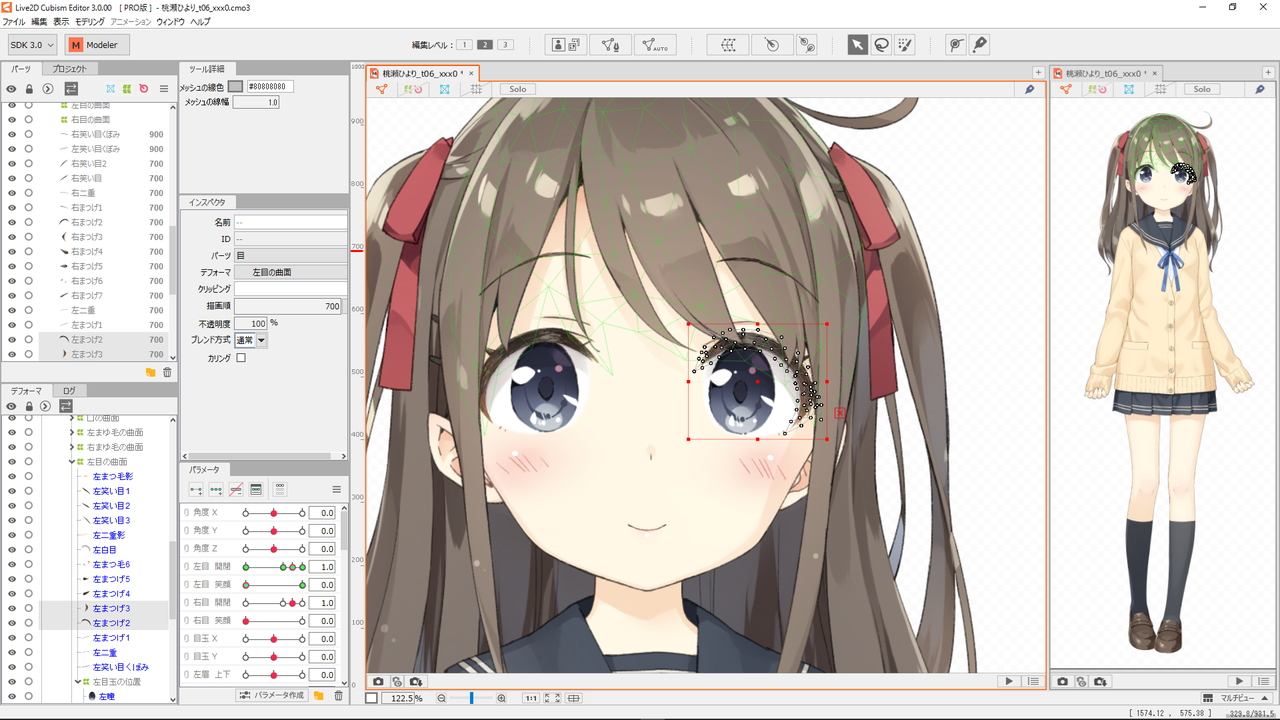Click the snapshot camera icon in main canvas
This screenshot has height=720, width=1280.
tap(379, 681)
